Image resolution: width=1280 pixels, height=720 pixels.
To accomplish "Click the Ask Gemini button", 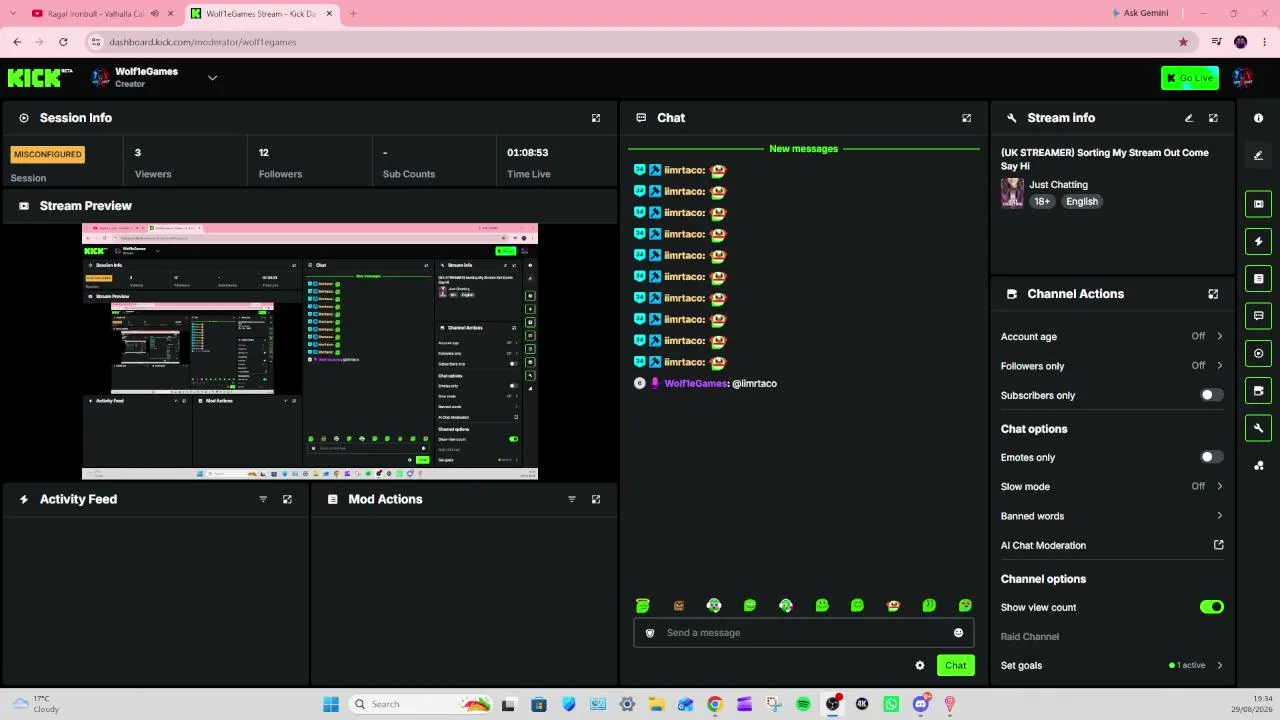I will 1139,13.
